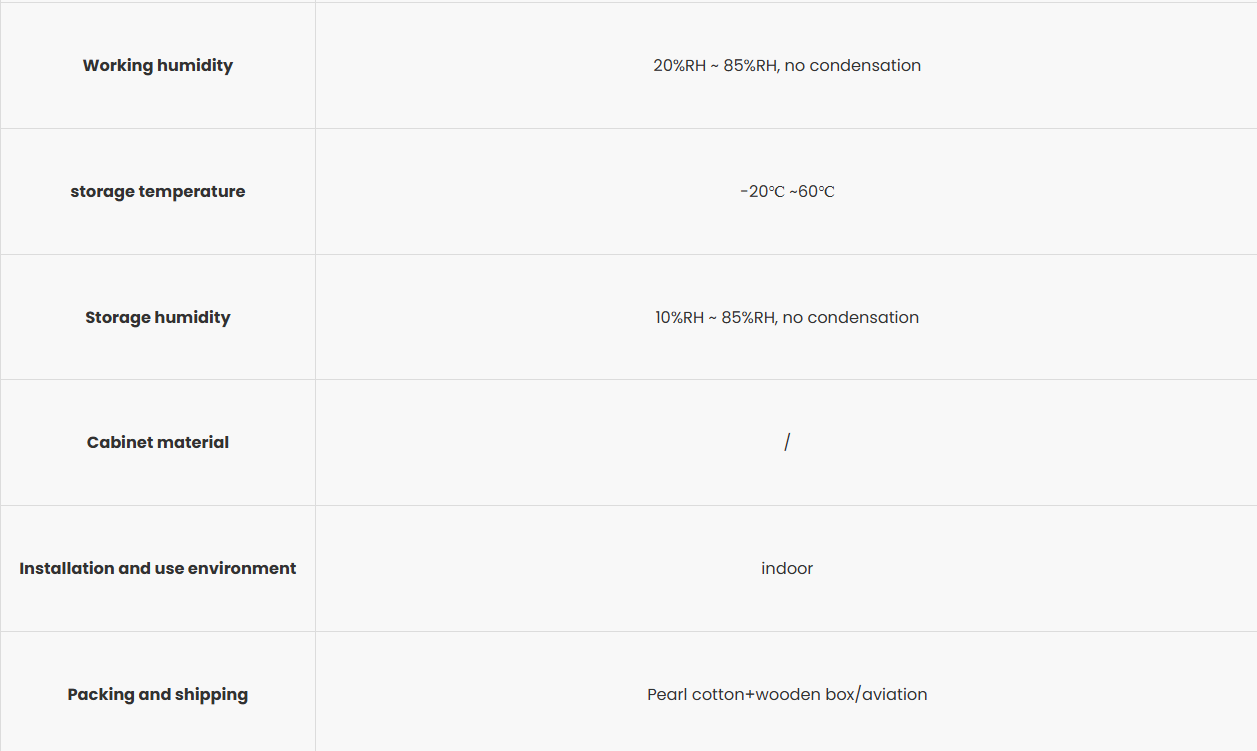Click the 10%RH text in Storage humidity row
This screenshot has height=751, width=1257.
coord(680,318)
